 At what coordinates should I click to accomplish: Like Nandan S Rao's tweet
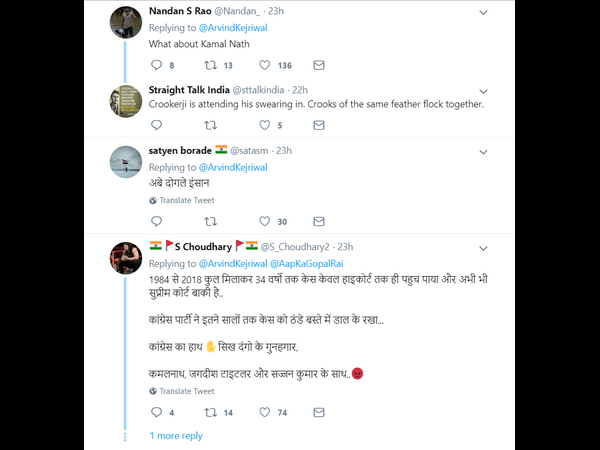[266, 66]
